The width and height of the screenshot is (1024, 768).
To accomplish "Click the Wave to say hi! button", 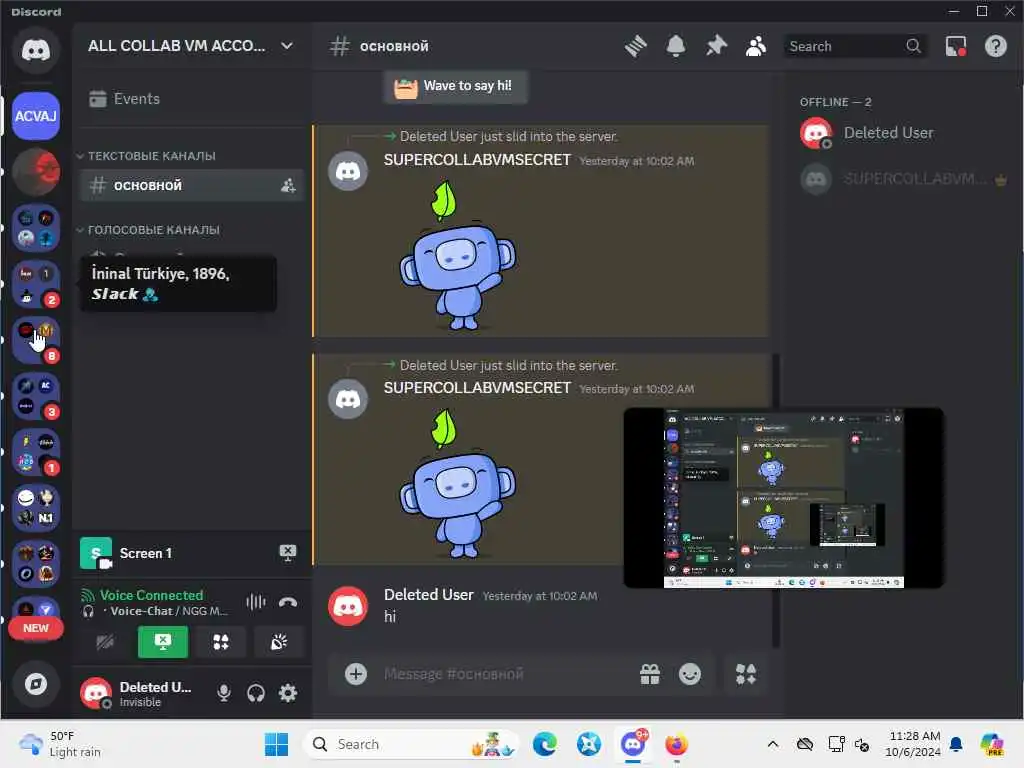I will pyautogui.click(x=455, y=86).
